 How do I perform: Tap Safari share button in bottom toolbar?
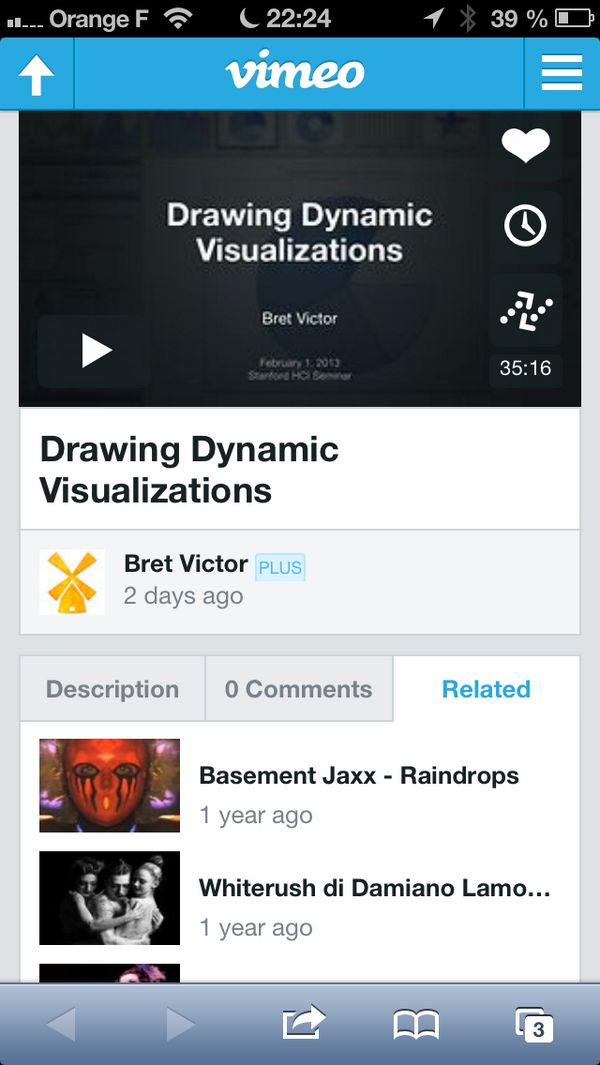pyautogui.click(x=304, y=1023)
